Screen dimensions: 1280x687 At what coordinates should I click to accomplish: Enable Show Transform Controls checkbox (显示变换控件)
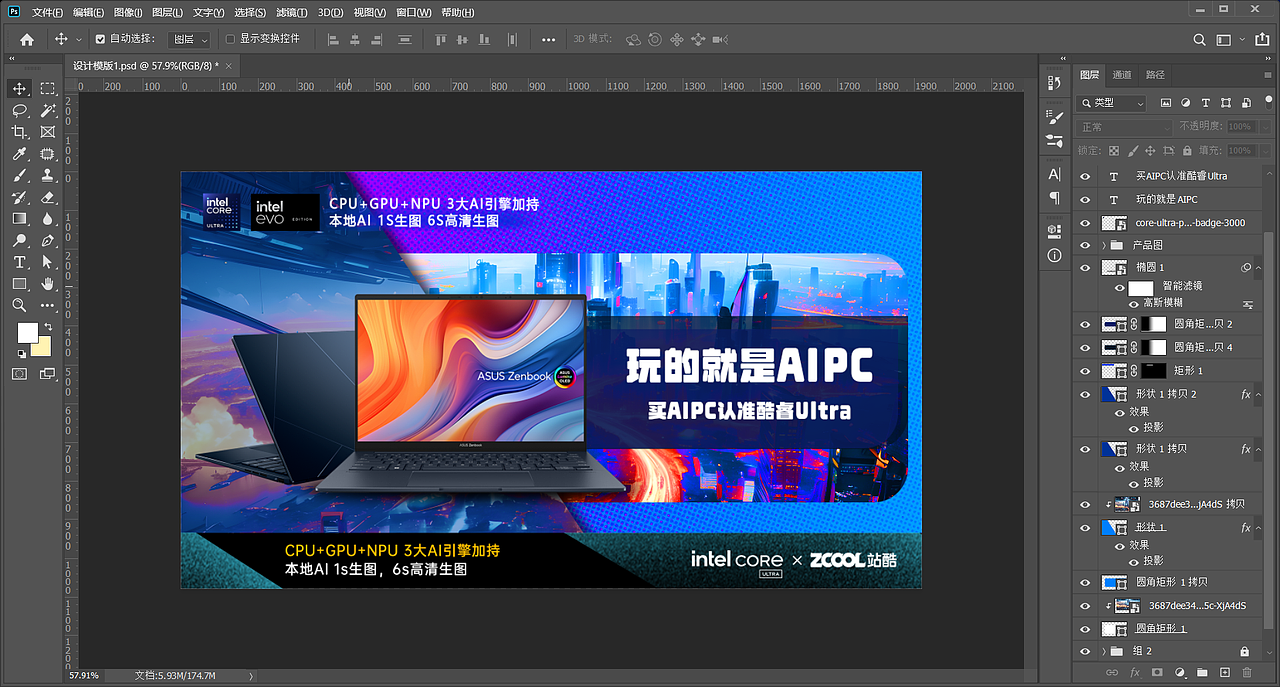[x=230, y=39]
